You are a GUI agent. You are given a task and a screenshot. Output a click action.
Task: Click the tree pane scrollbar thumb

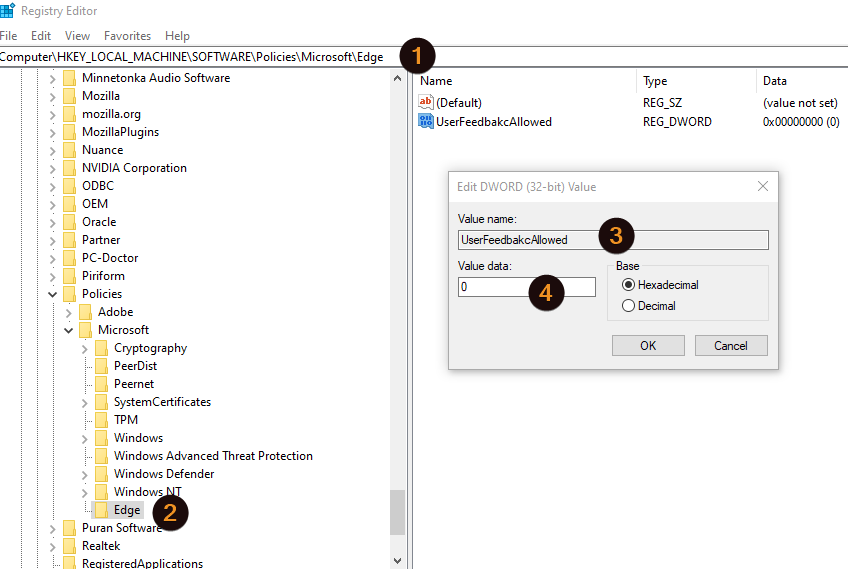[398, 512]
